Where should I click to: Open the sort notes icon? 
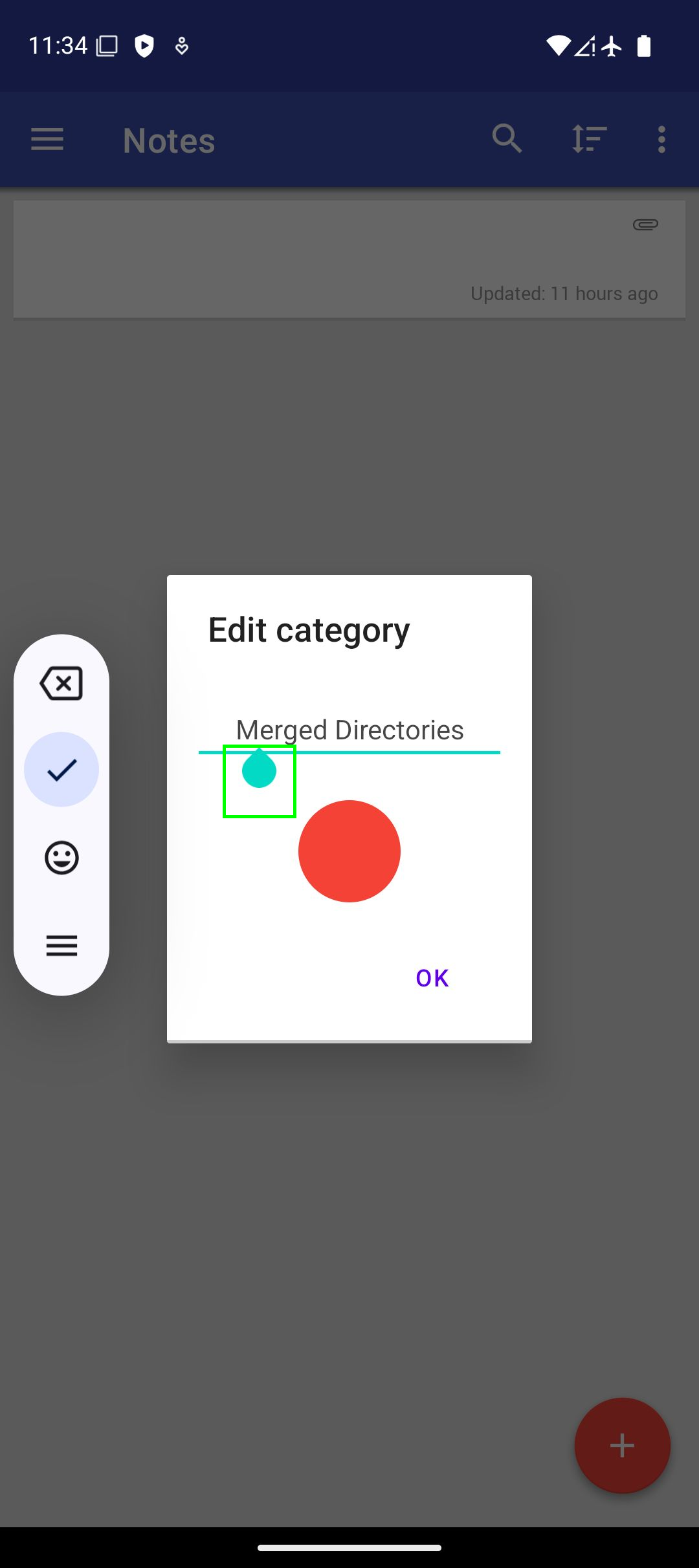[589, 139]
